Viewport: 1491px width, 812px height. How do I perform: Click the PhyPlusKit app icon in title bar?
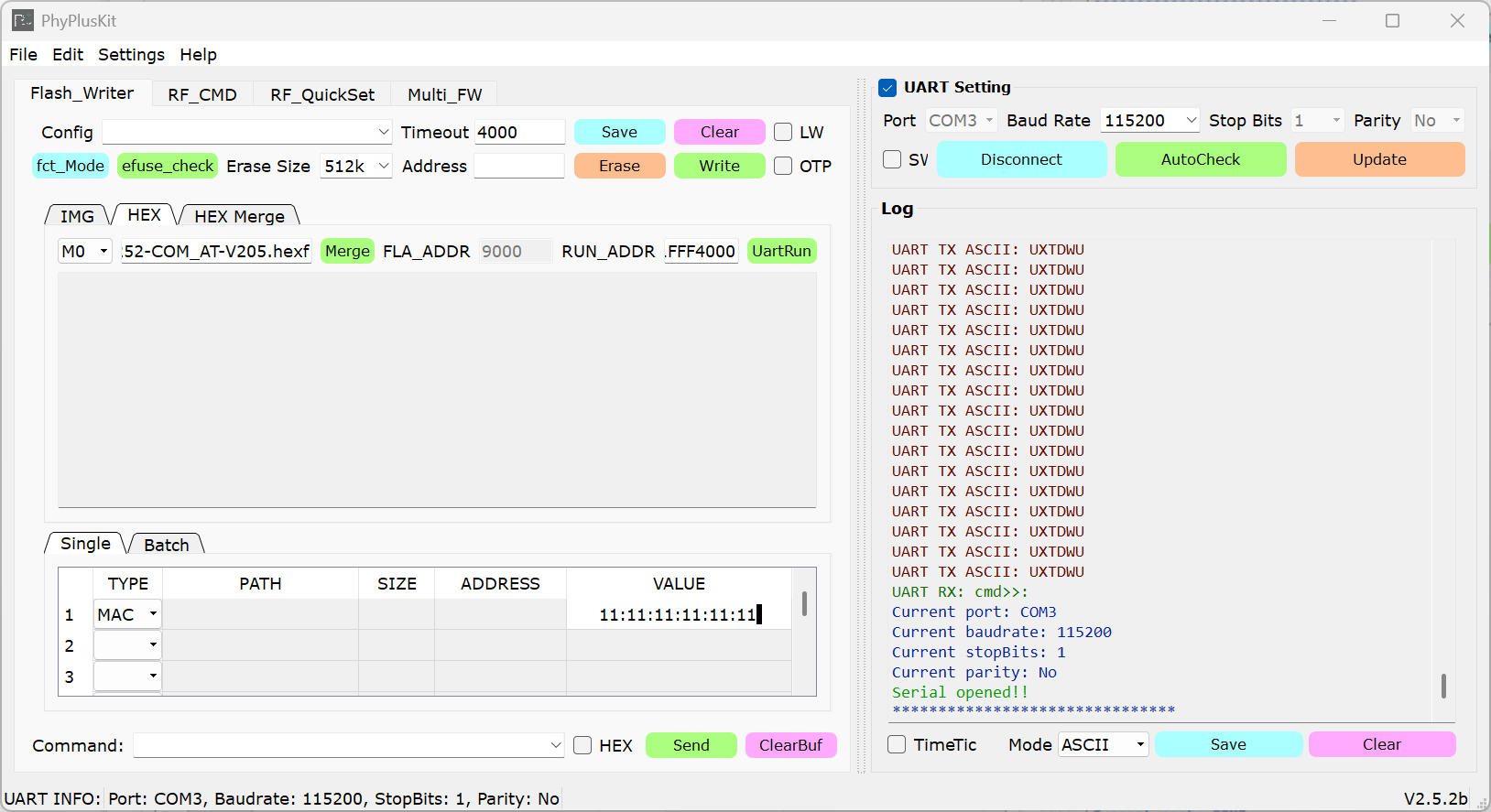(x=23, y=20)
